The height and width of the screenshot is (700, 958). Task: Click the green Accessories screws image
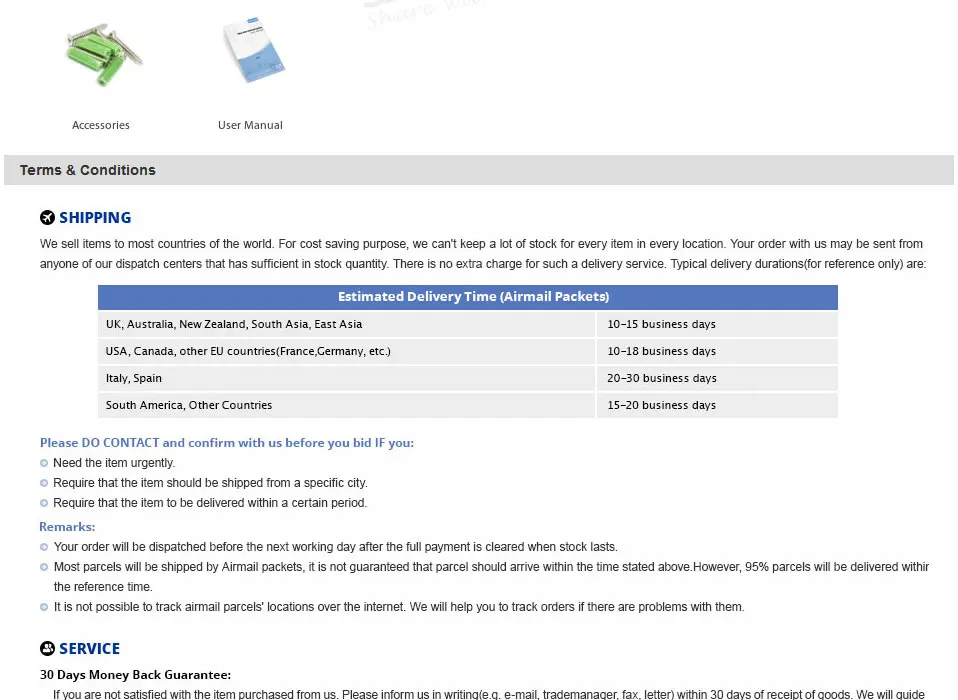(x=103, y=54)
